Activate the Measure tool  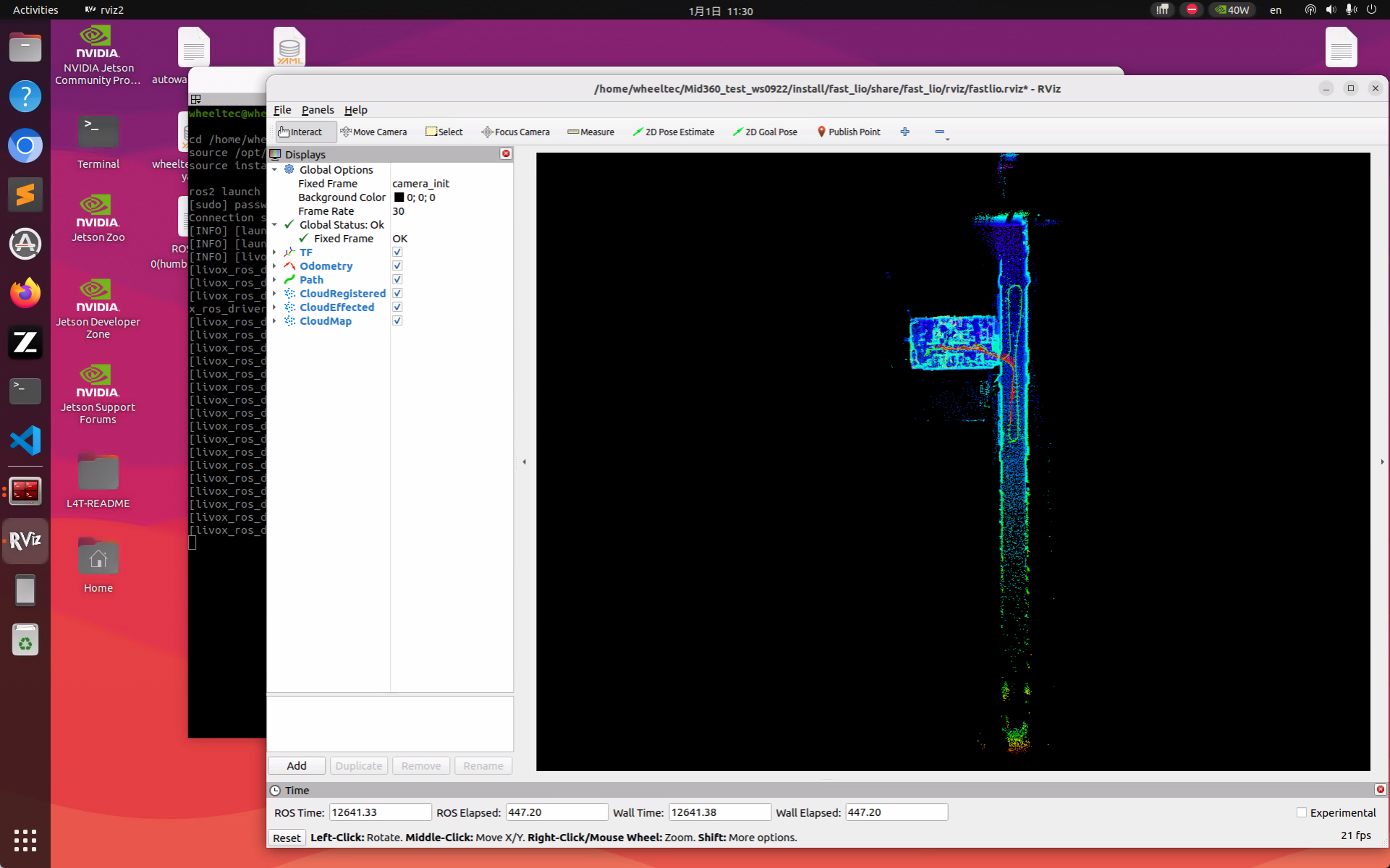click(591, 132)
